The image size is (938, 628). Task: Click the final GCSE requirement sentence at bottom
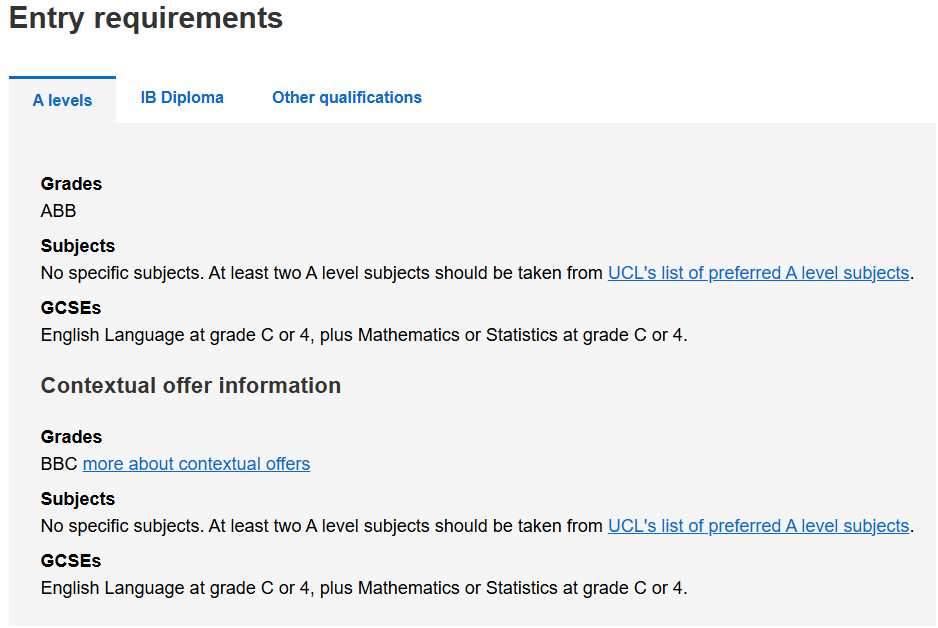(364, 588)
